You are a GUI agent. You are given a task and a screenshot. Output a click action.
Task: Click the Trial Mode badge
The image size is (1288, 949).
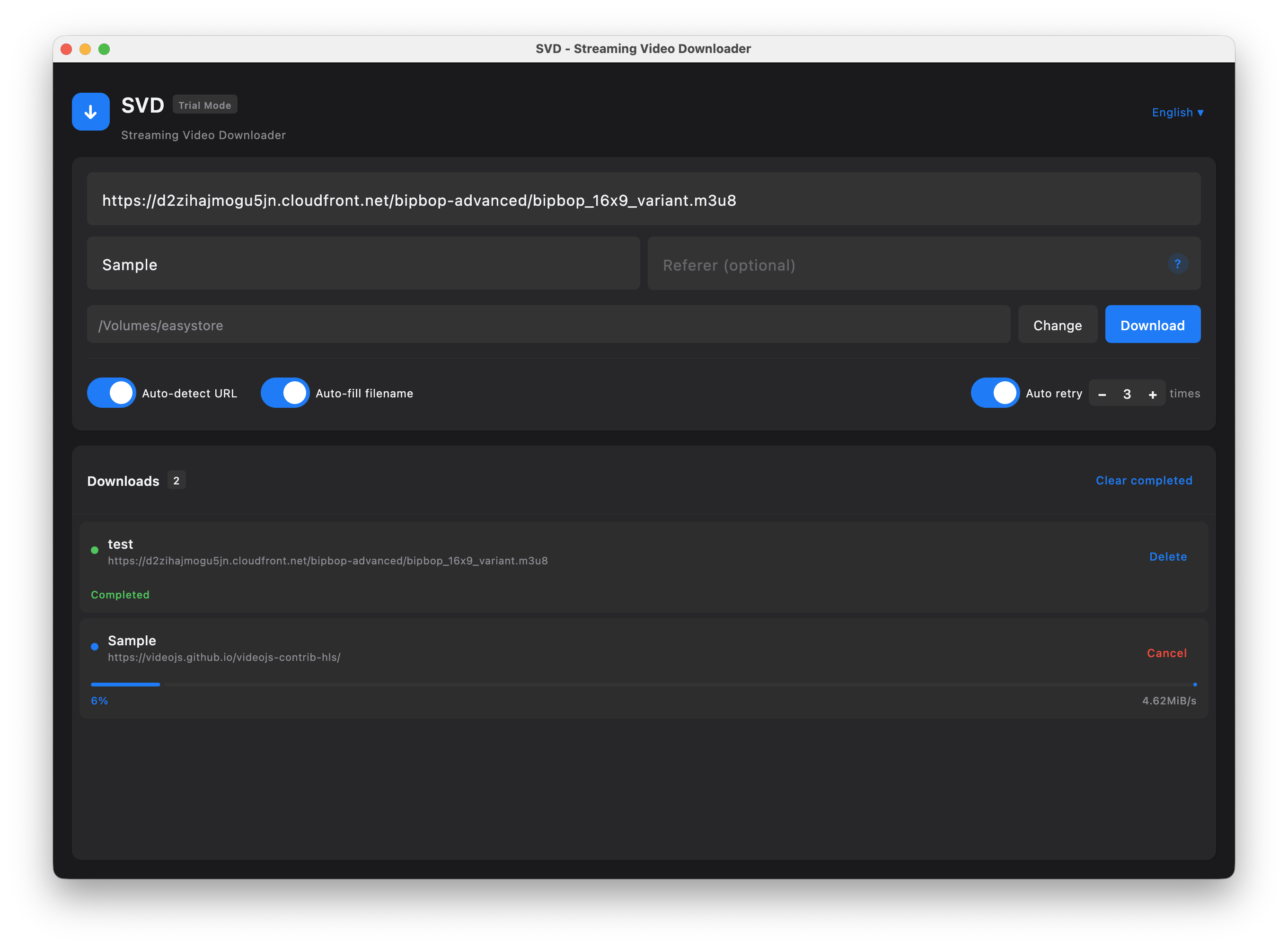(x=205, y=105)
